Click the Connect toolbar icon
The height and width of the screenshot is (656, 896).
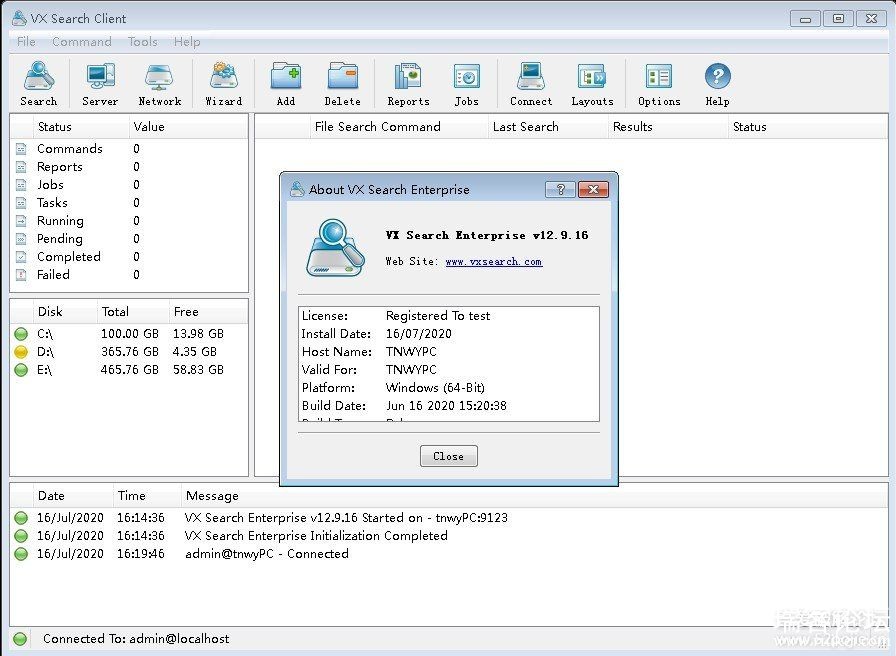click(531, 83)
